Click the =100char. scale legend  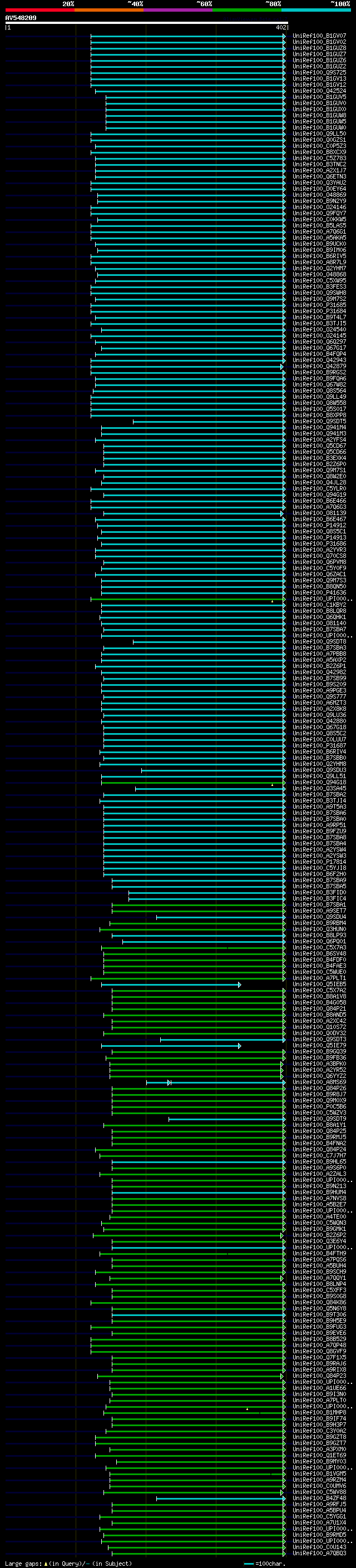(265, 1564)
